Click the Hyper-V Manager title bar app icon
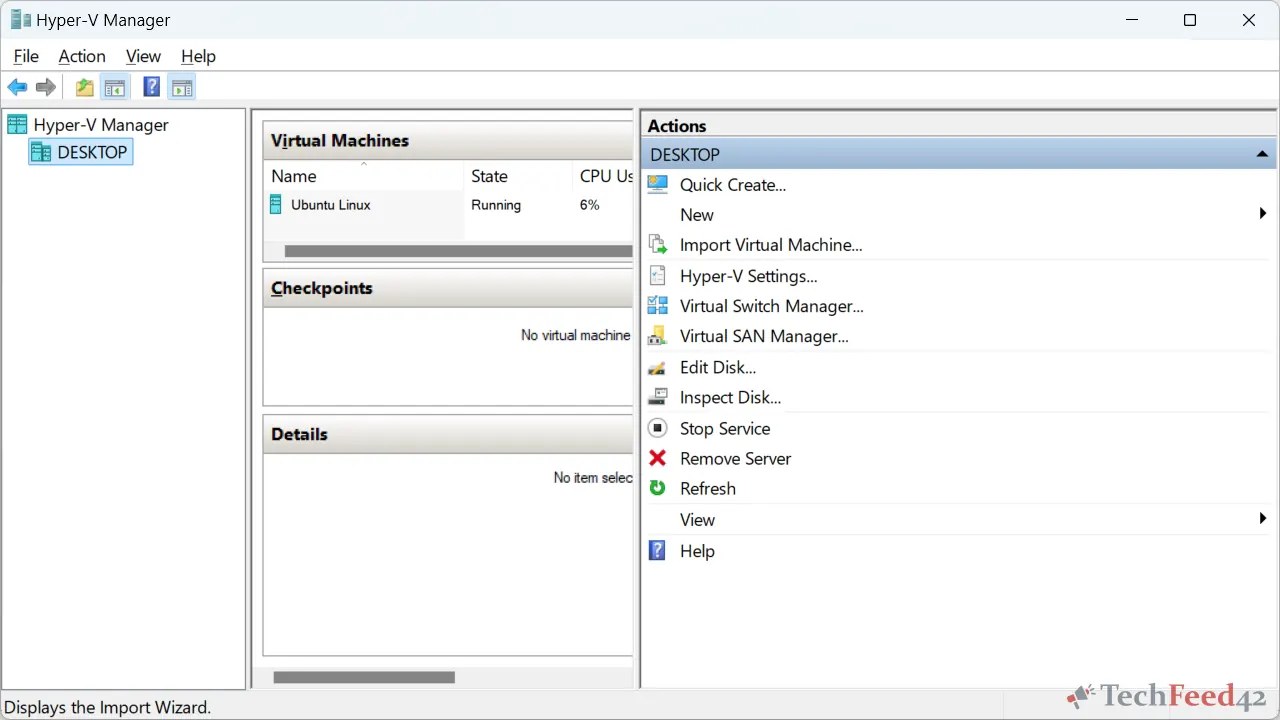This screenshot has width=1280, height=720. point(20,20)
